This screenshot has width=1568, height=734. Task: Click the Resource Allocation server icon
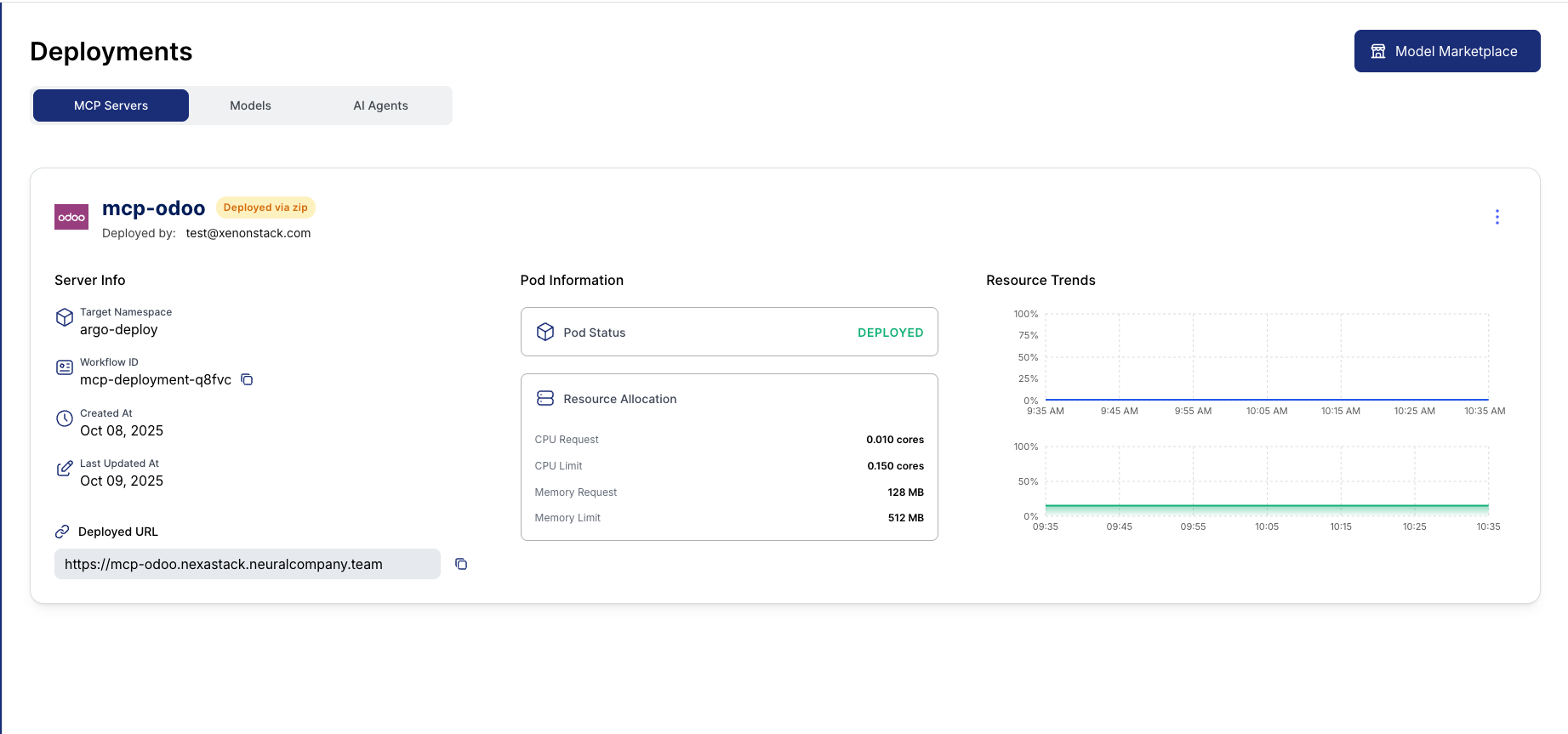545,398
